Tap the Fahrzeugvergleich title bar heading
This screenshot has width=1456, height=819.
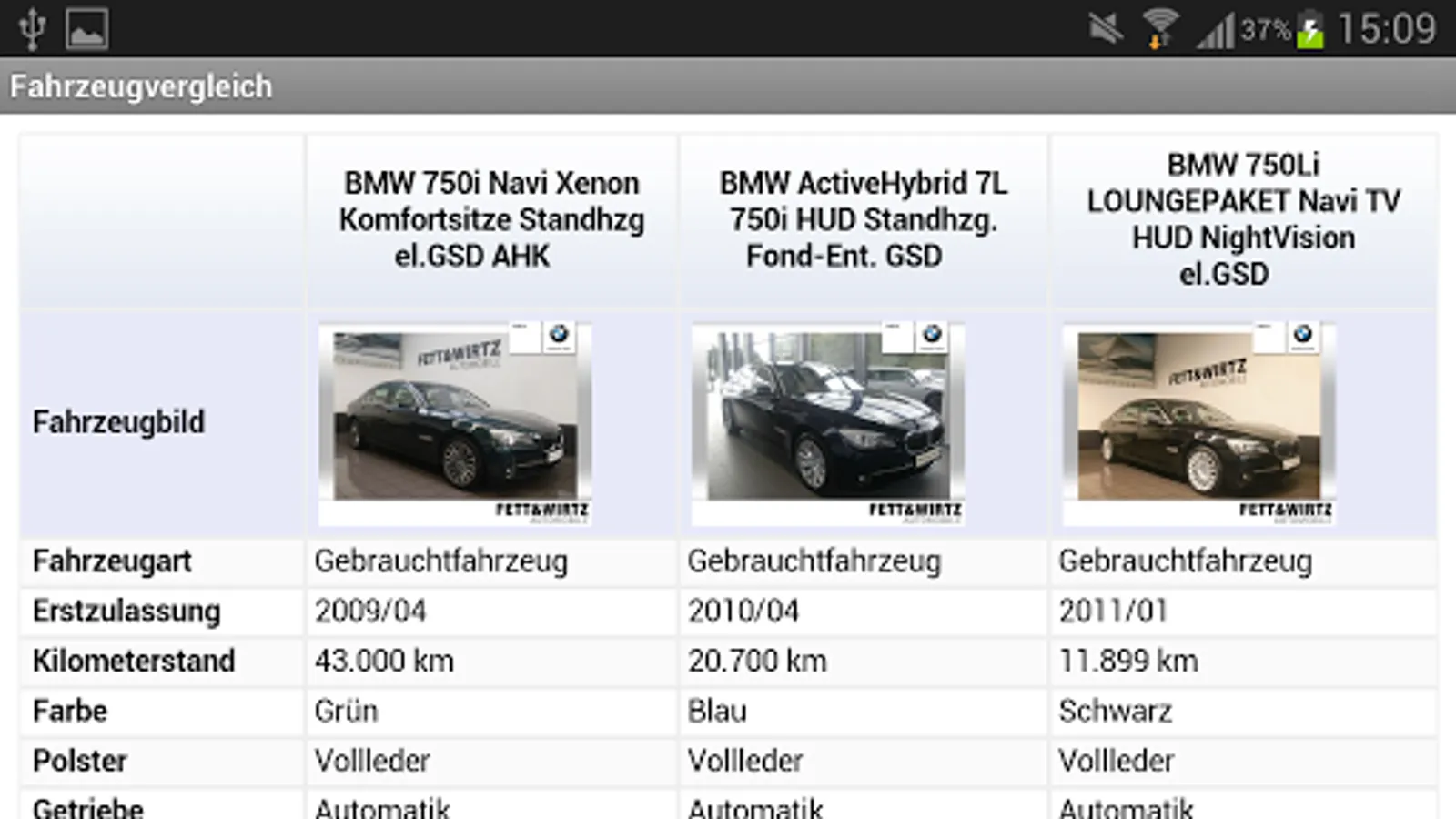point(141,86)
